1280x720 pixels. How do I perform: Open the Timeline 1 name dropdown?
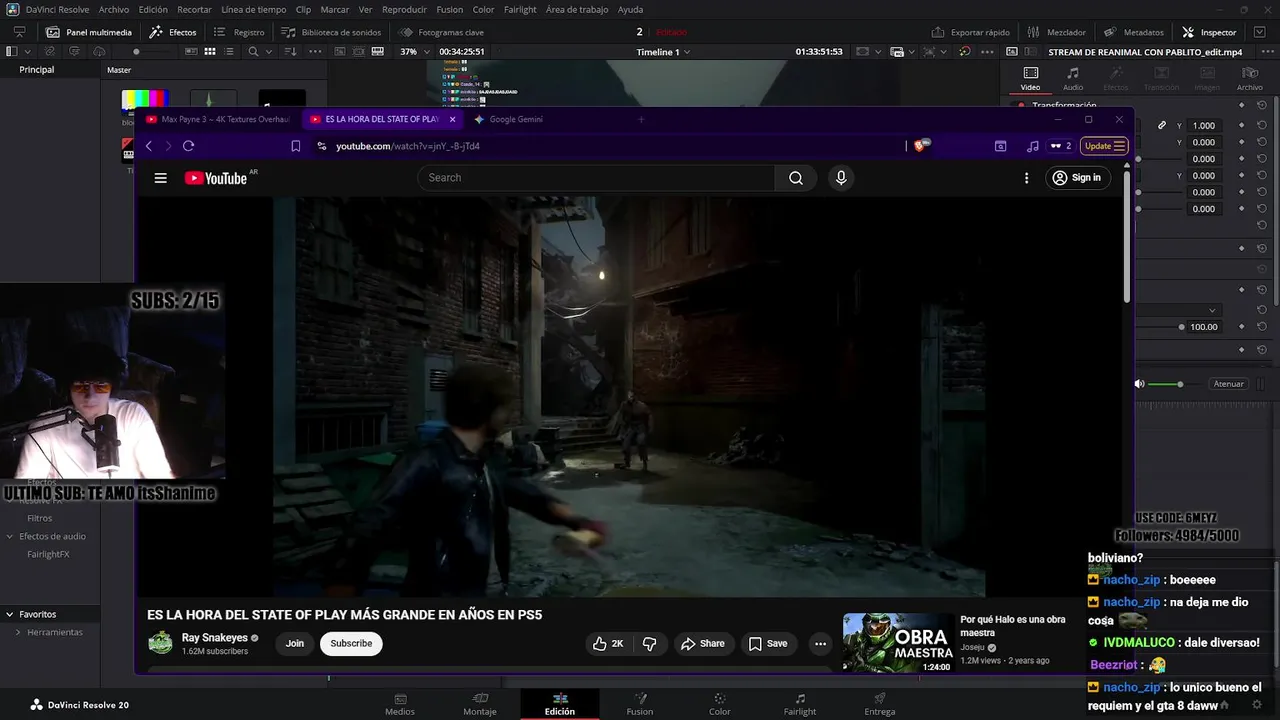coord(663,51)
